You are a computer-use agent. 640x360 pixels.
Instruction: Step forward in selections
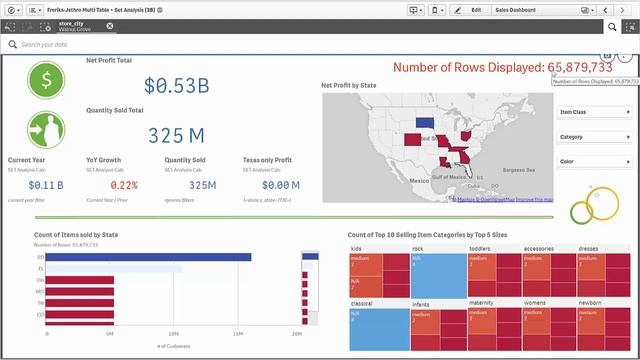click(27, 27)
